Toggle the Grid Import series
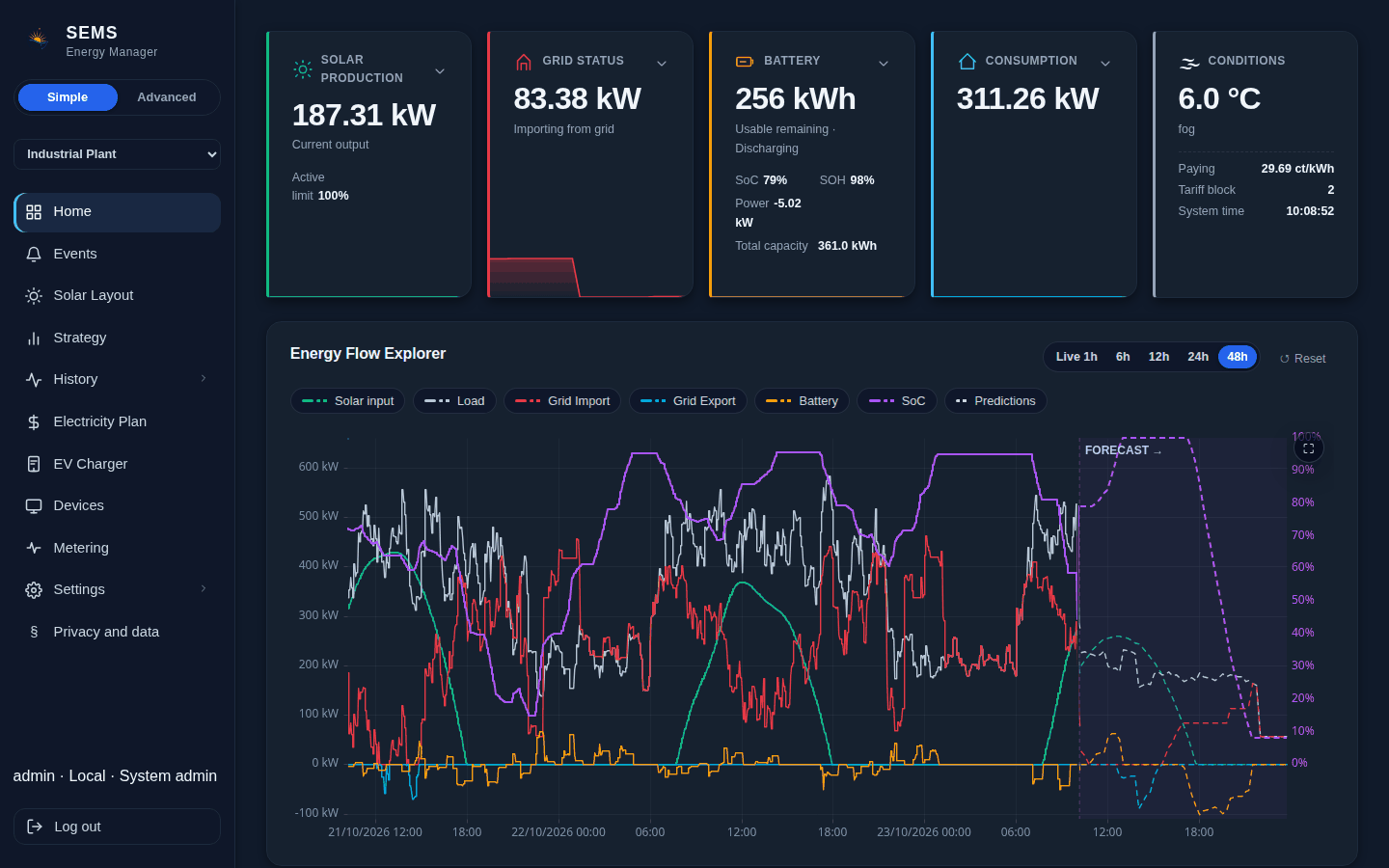 point(562,401)
